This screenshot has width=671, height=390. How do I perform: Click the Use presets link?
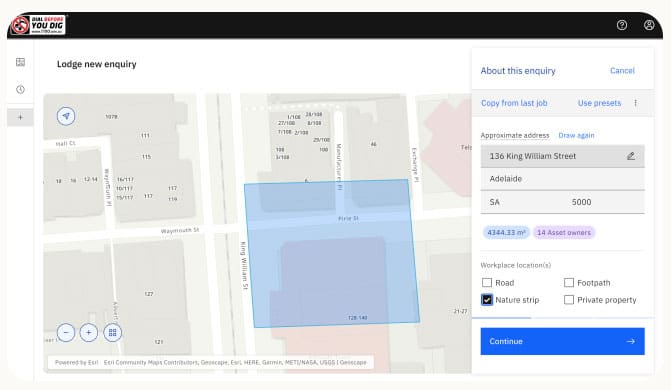tap(599, 103)
